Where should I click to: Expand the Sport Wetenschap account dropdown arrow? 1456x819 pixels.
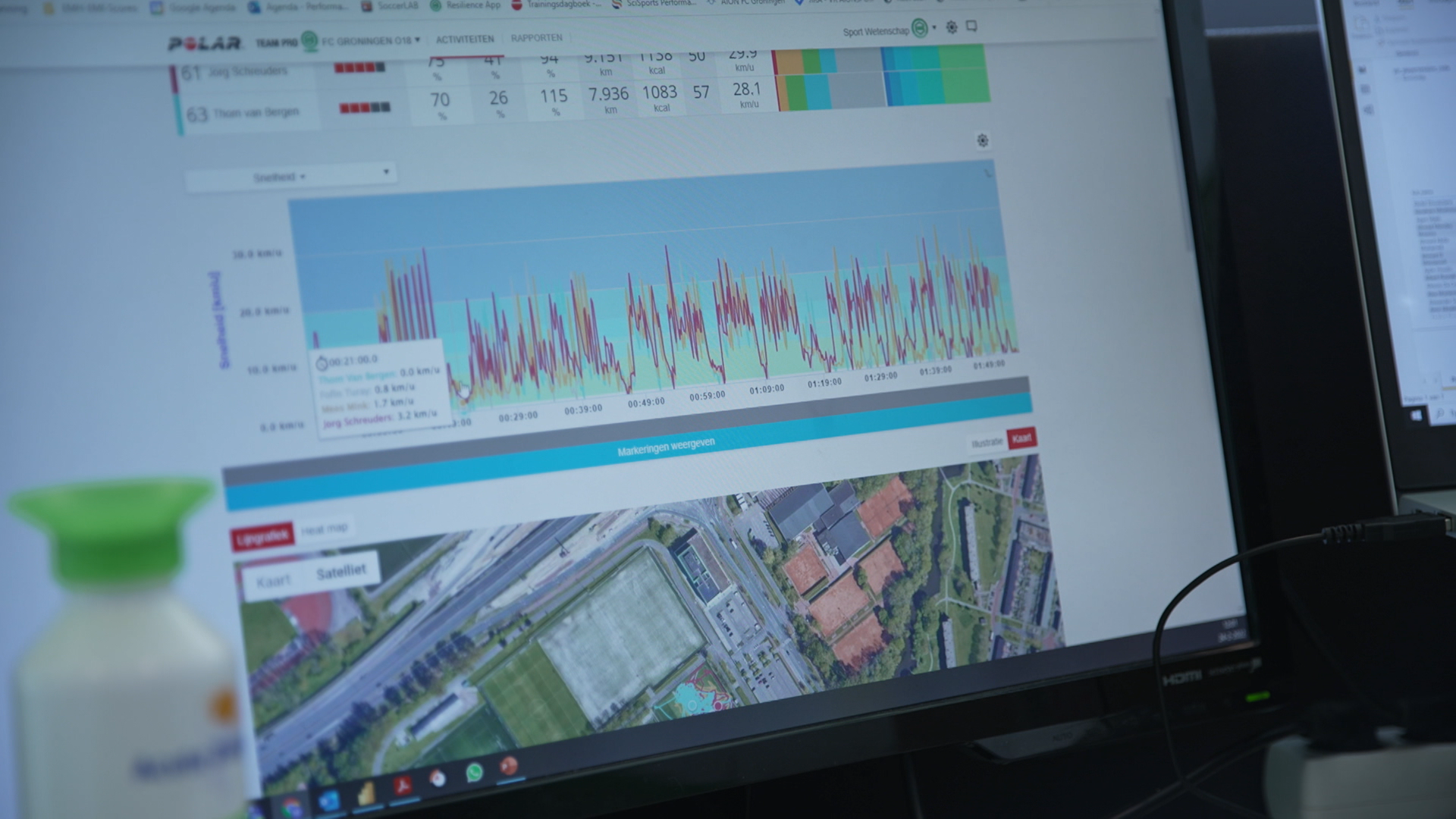pos(934,27)
